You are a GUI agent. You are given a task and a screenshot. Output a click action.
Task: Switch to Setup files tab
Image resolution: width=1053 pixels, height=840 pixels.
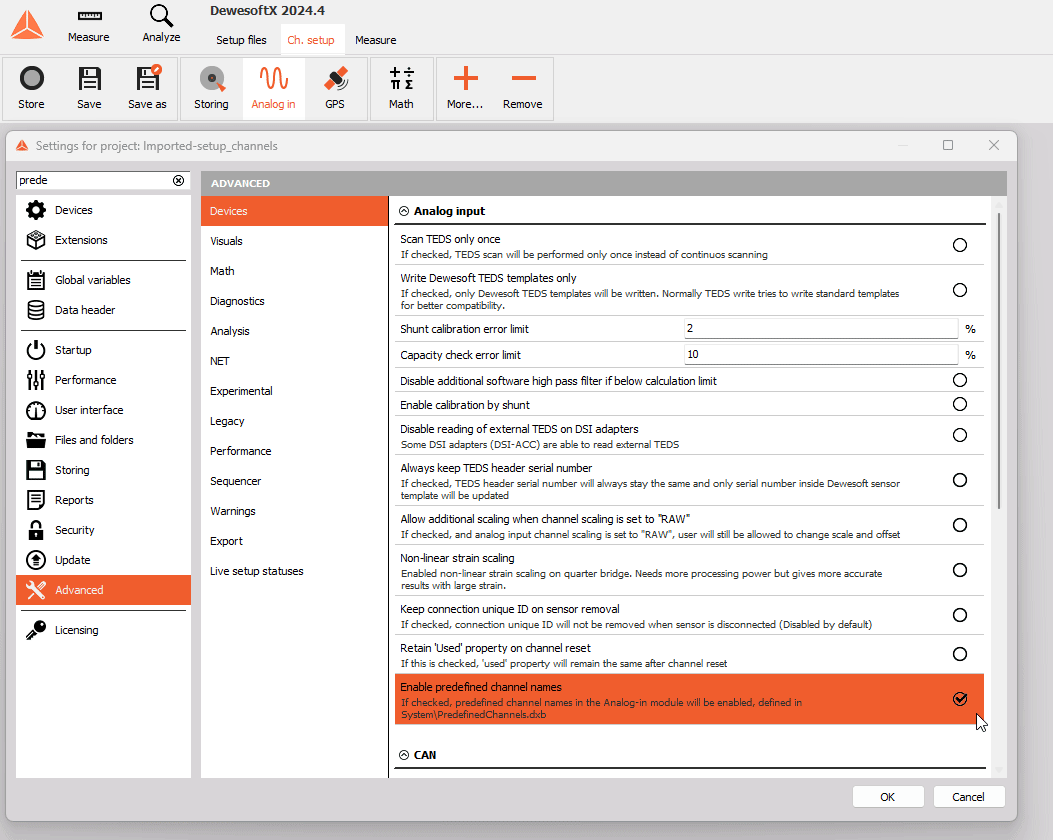click(x=241, y=40)
